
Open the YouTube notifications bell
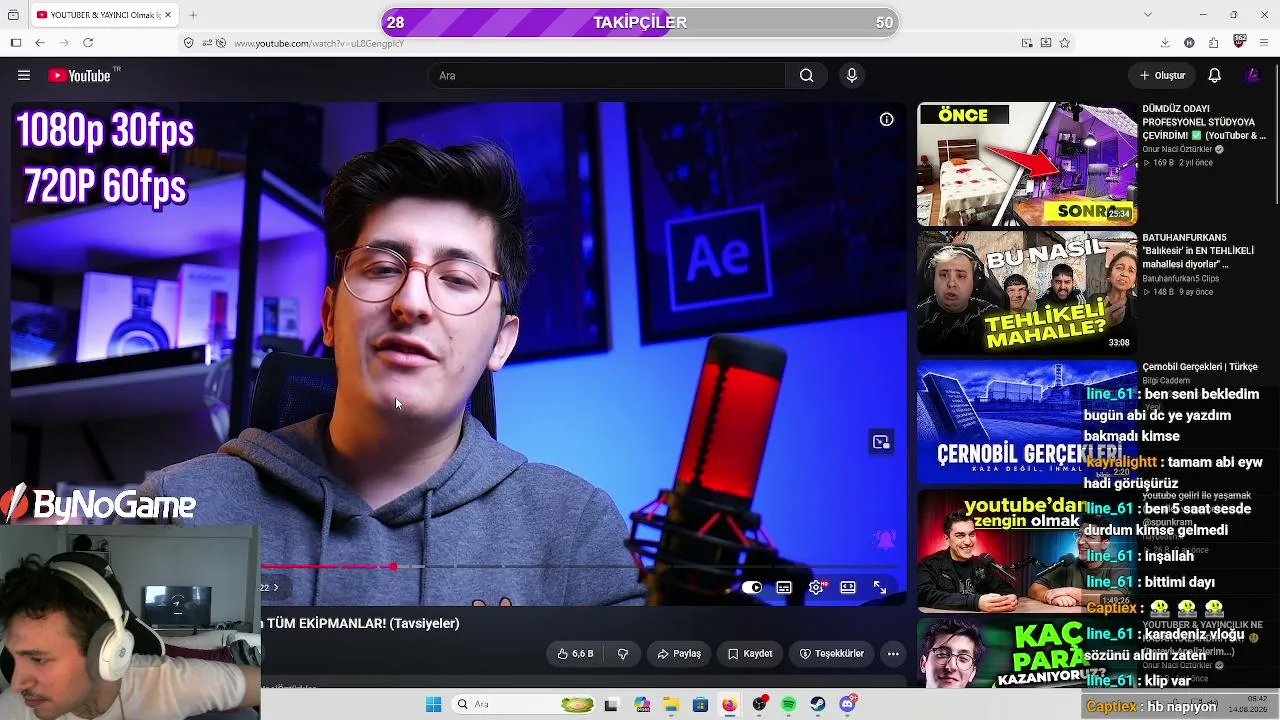point(1214,75)
